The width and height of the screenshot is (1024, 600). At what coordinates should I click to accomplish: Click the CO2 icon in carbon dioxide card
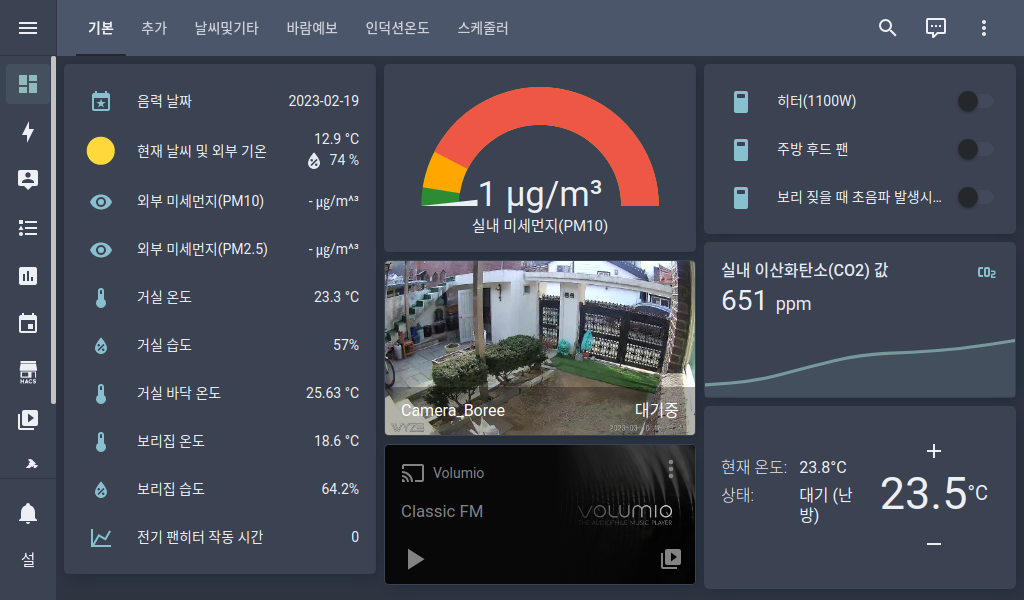point(986,272)
